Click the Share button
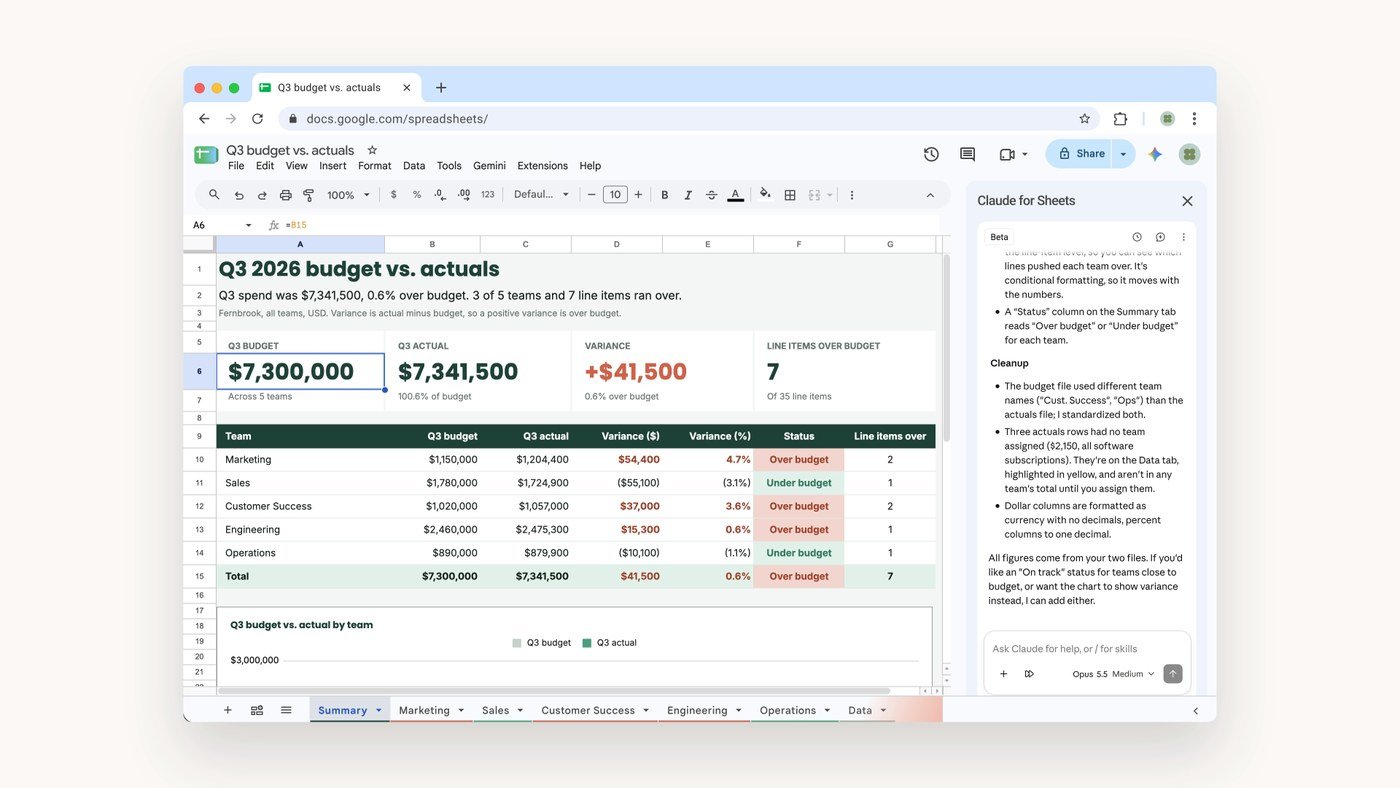Image resolution: width=1400 pixels, height=788 pixels. click(x=1081, y=154)
